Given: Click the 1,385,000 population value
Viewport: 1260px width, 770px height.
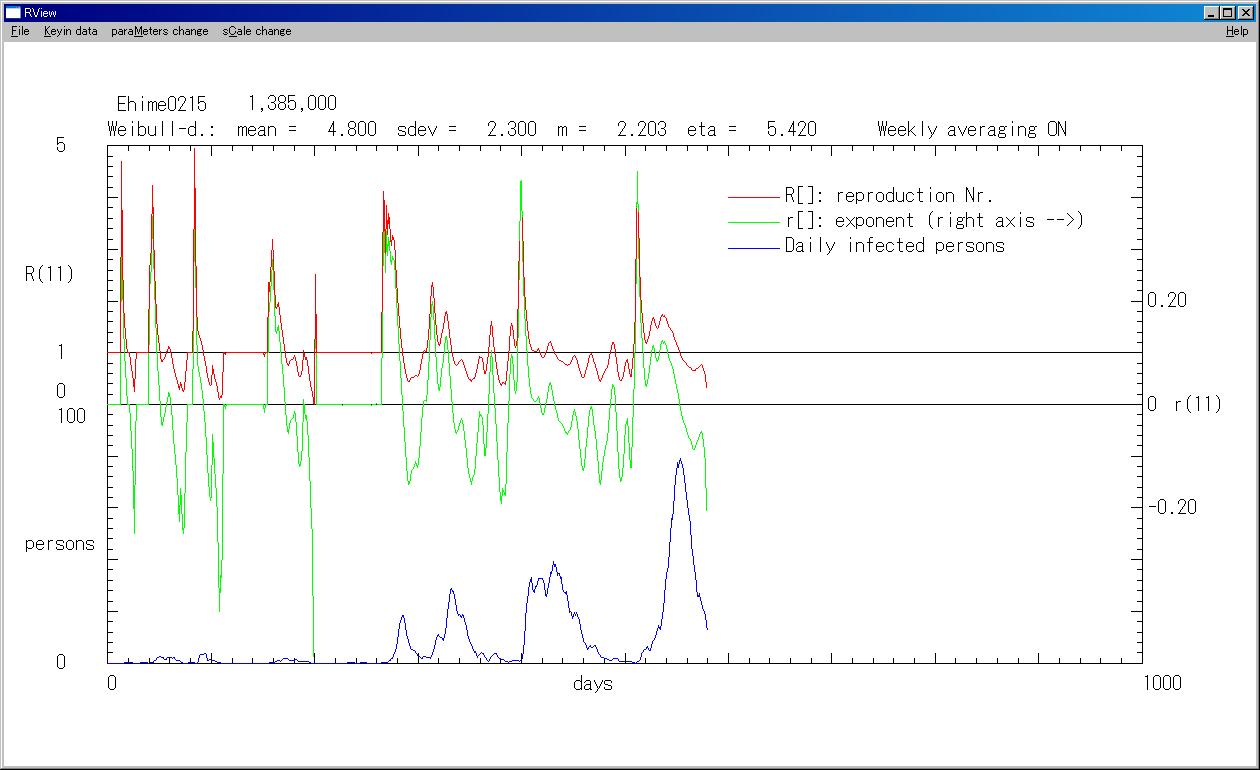Looking at the screenshot, I should [292, 104].
